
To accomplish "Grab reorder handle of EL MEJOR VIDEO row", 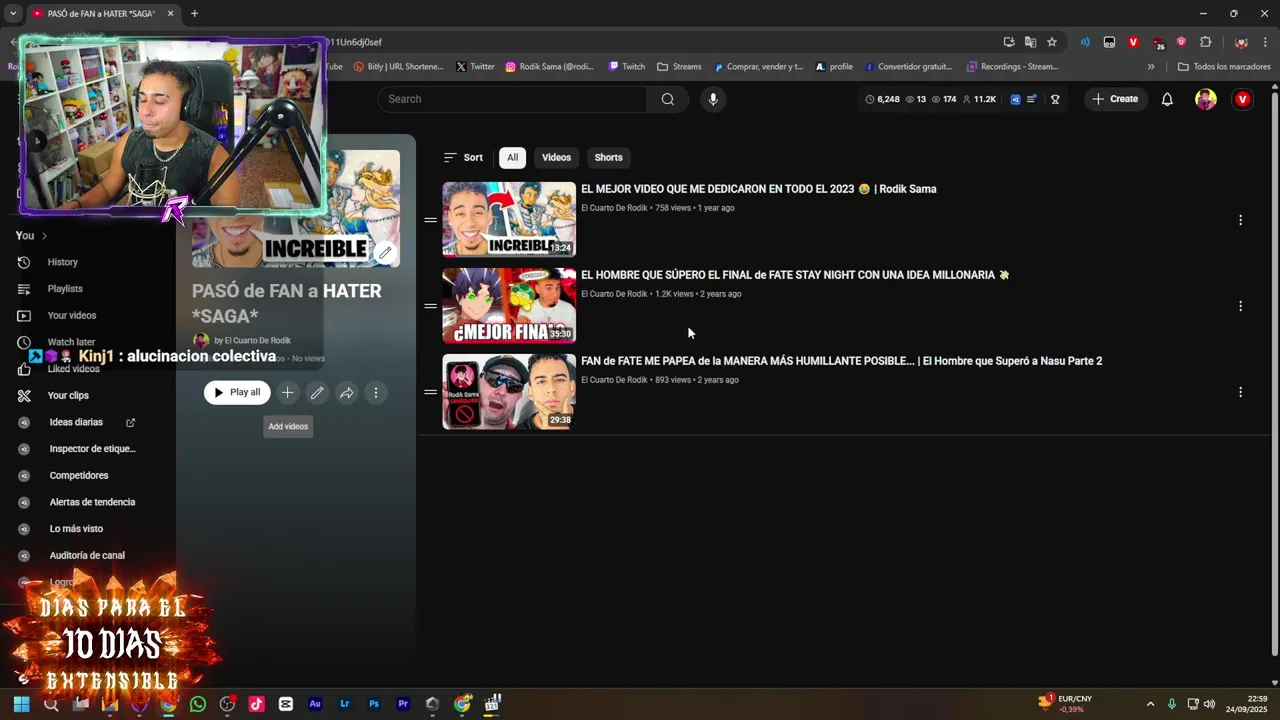I will 430,220.
